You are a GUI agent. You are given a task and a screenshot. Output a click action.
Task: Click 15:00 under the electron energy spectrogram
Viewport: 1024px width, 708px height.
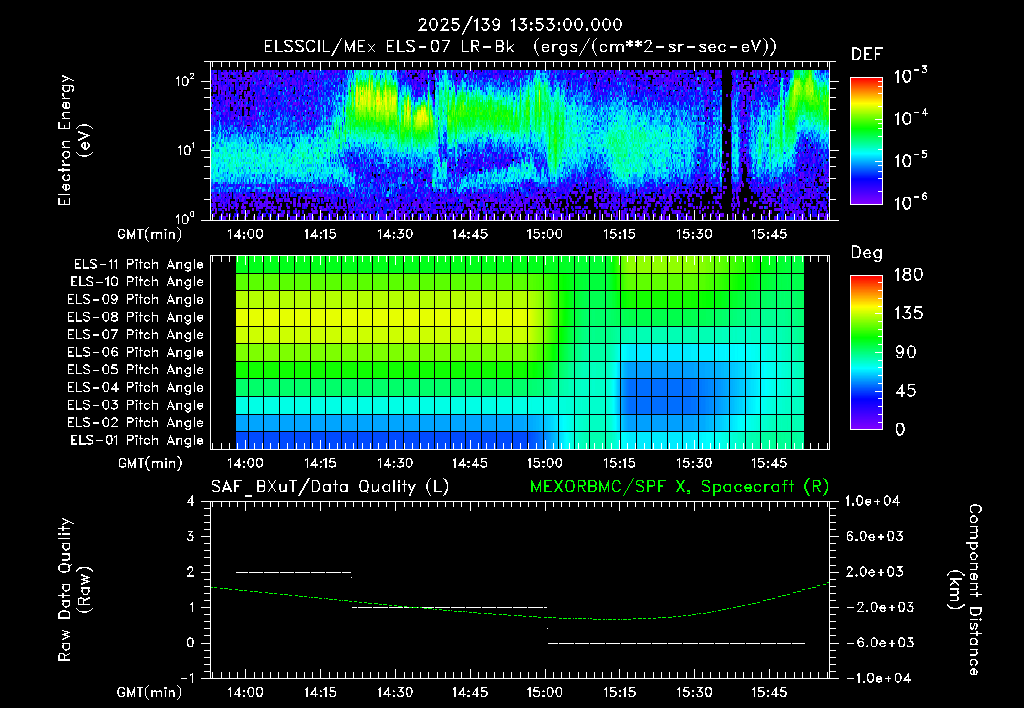pyautogui.click(x=544, y=234)
